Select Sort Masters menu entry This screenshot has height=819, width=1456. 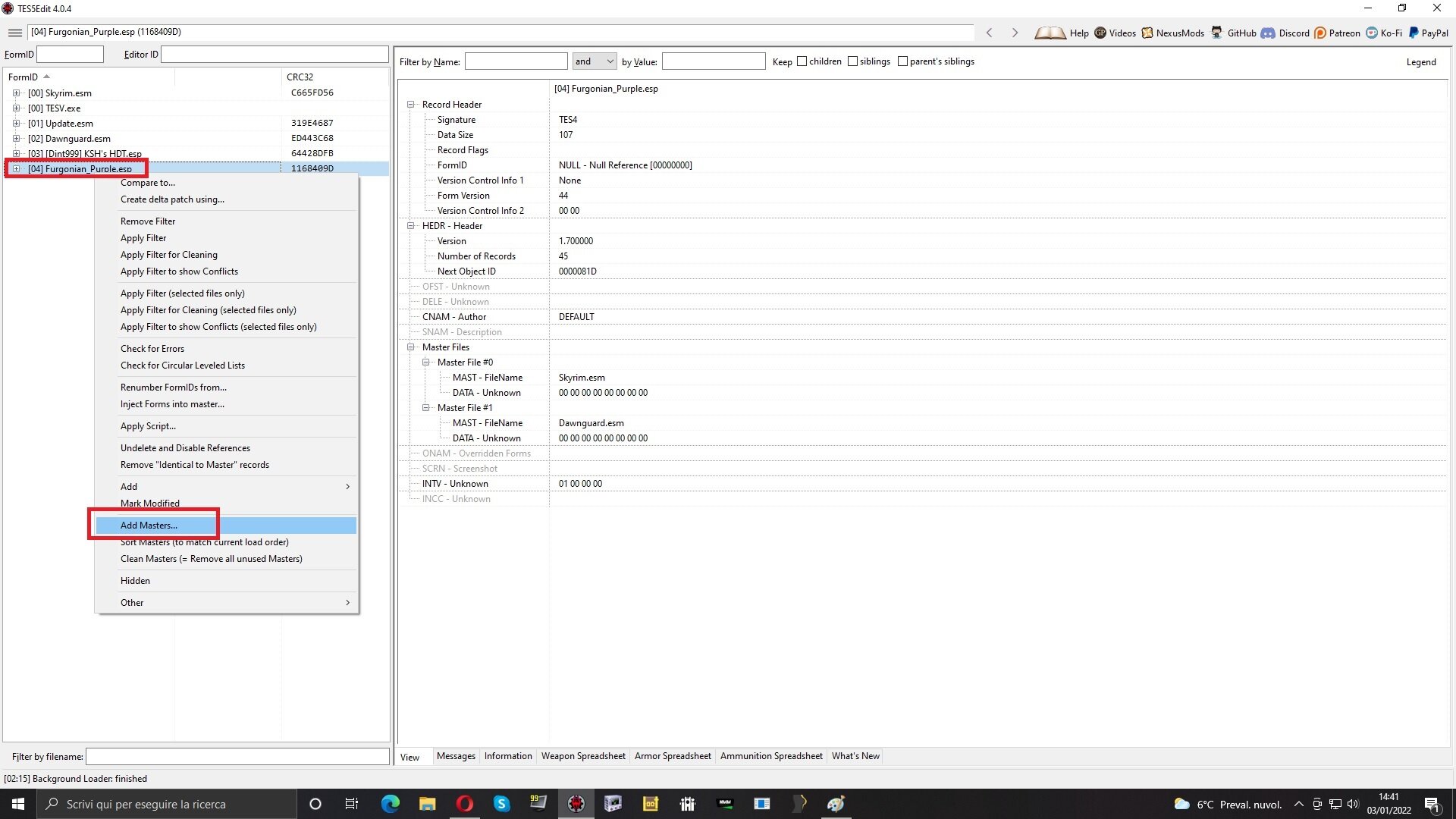click(x=226, y=542)
